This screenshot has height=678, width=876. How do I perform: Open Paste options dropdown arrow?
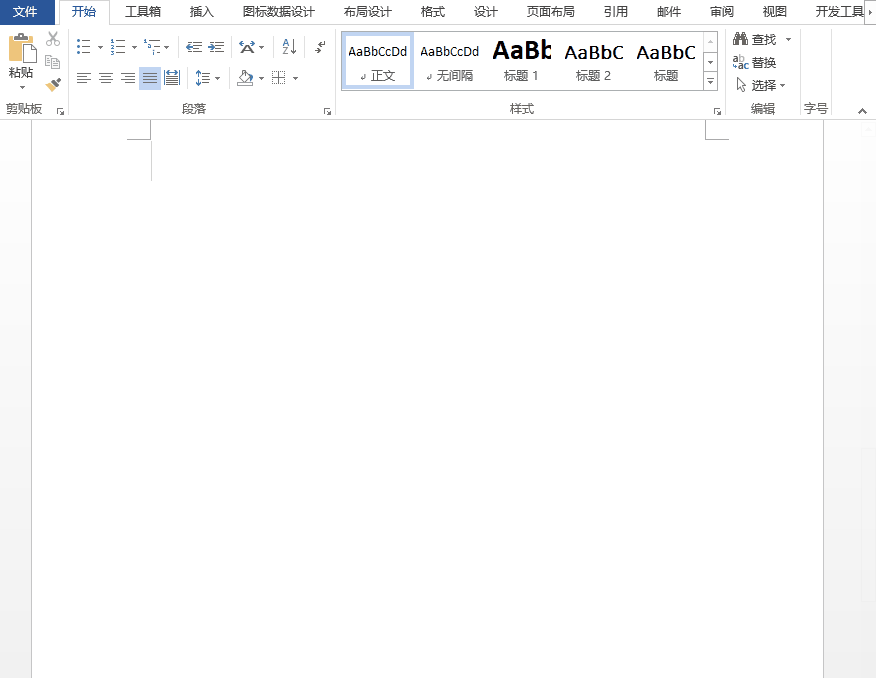pos(22,87)
